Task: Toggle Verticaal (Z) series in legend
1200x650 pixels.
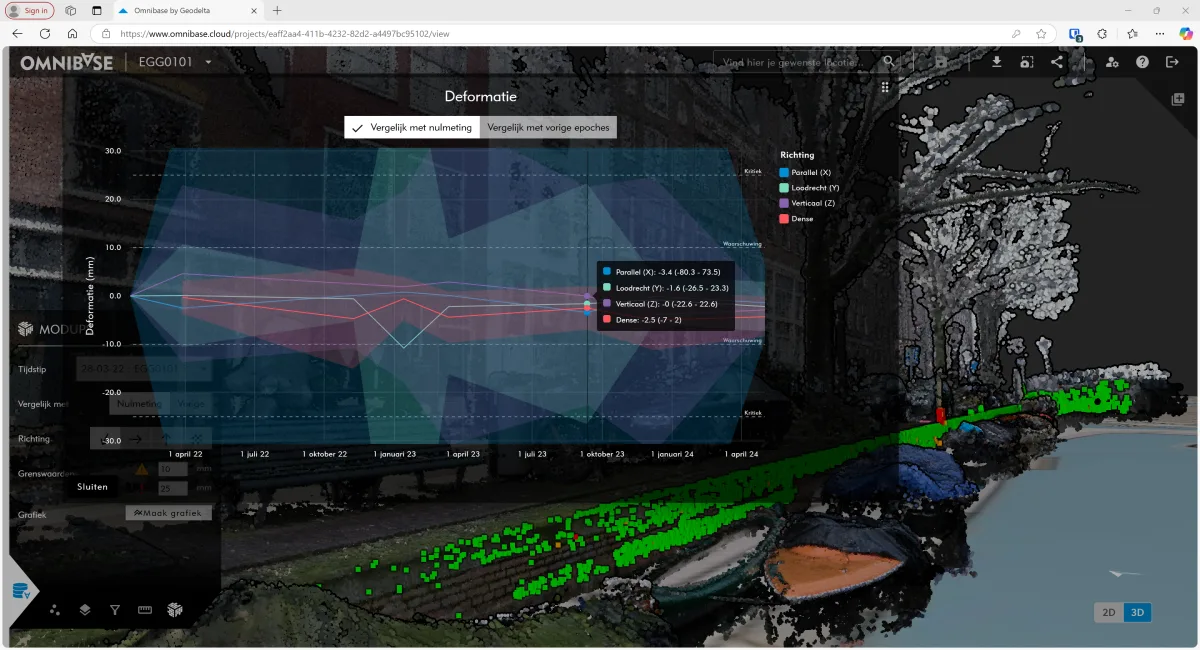Action: [808, 203]
